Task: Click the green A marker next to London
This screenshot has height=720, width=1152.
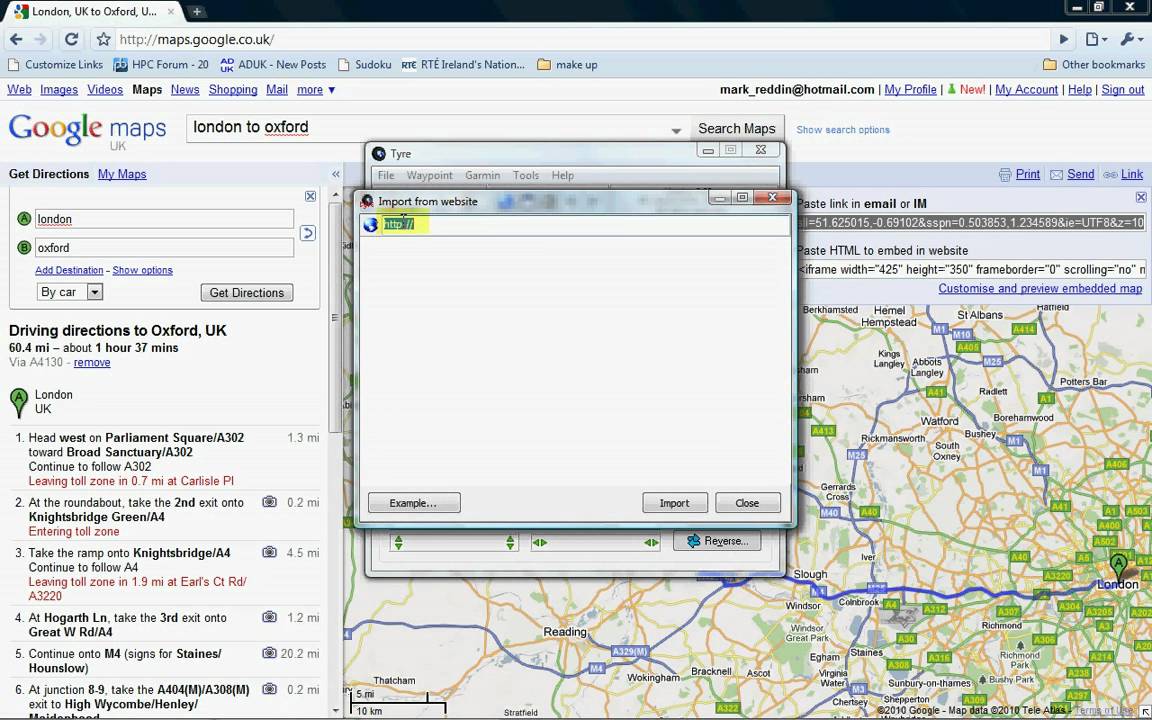Action: click(x=18, y=403)
